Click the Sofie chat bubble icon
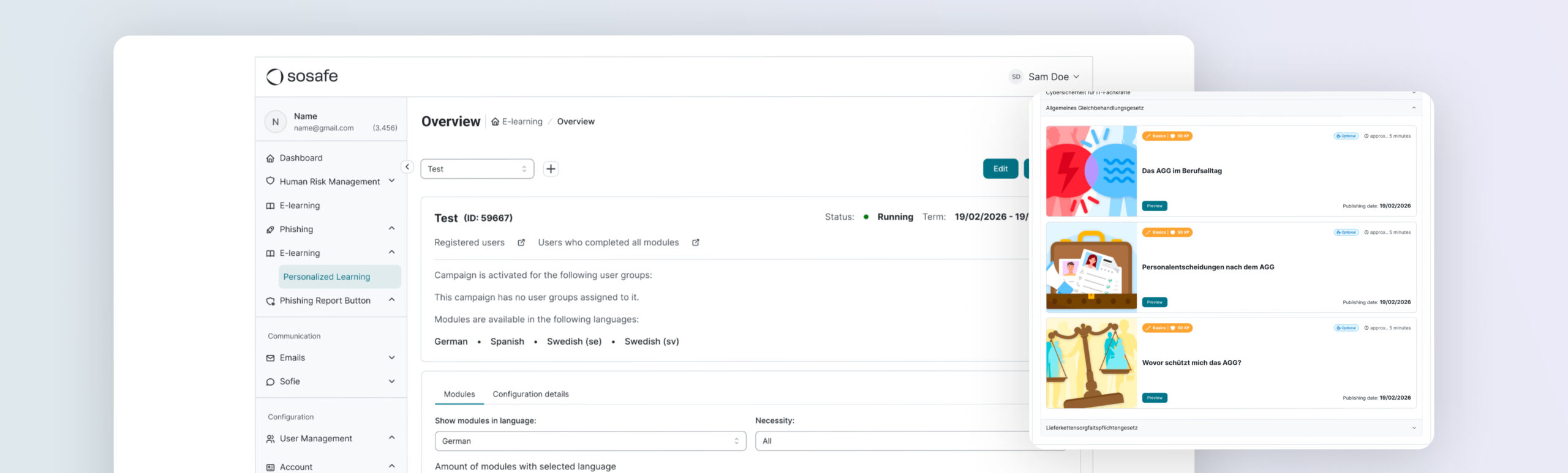The width and height of the screenshot is (1568, 473). click(x=270, y=382)
